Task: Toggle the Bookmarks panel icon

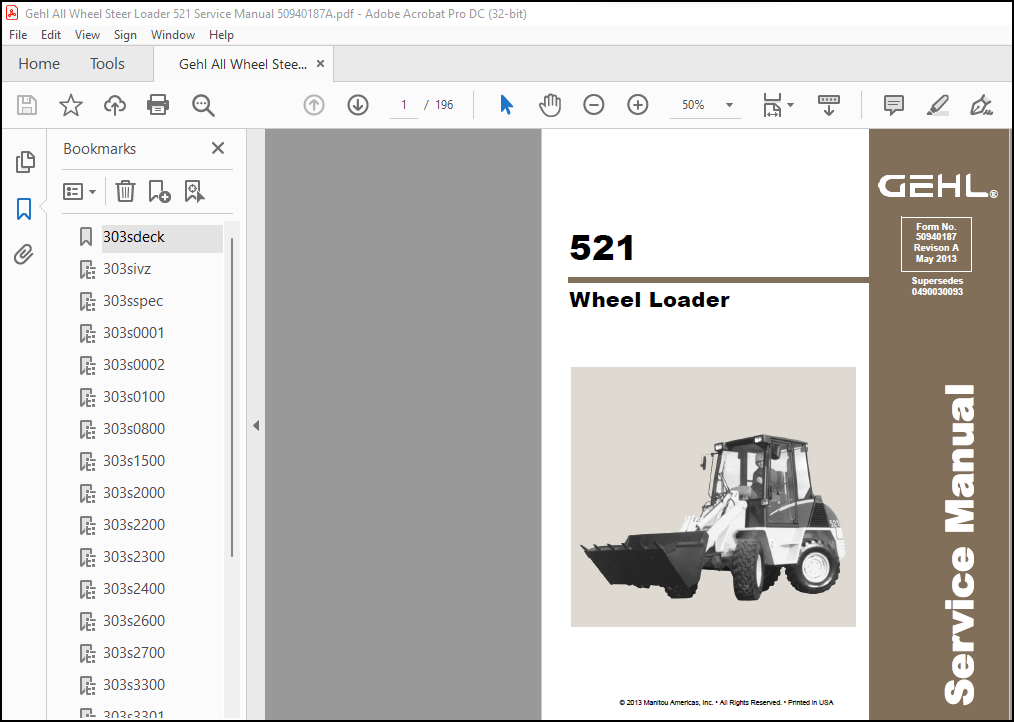Action: [x=24, y=209]
